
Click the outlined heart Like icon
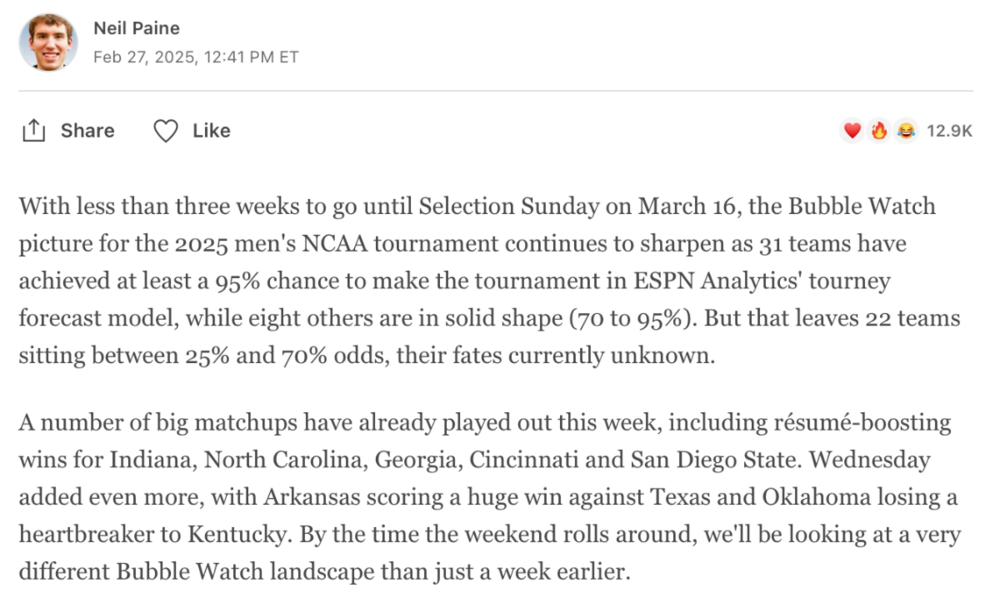pyautogui.click(x=166, y=131)
